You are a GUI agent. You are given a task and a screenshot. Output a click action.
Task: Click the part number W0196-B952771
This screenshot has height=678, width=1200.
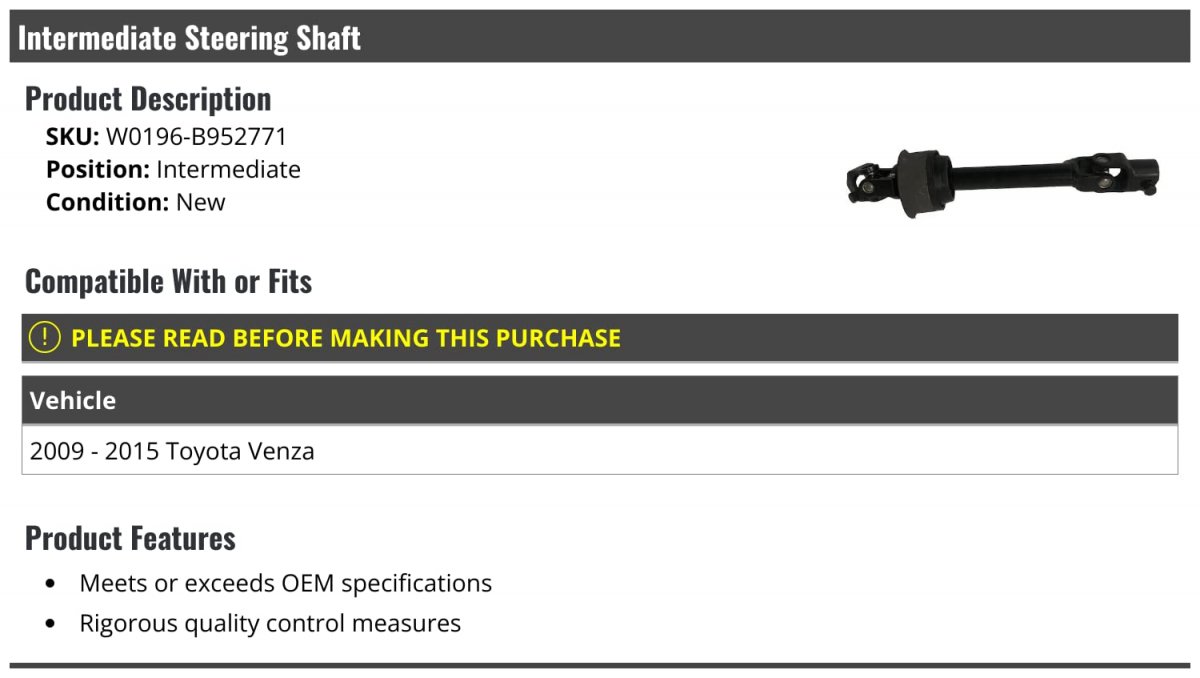(196, 137)
